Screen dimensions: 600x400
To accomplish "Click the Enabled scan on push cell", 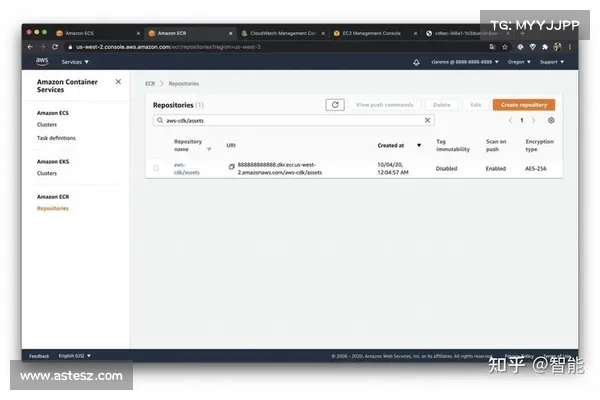I will 496,168.
